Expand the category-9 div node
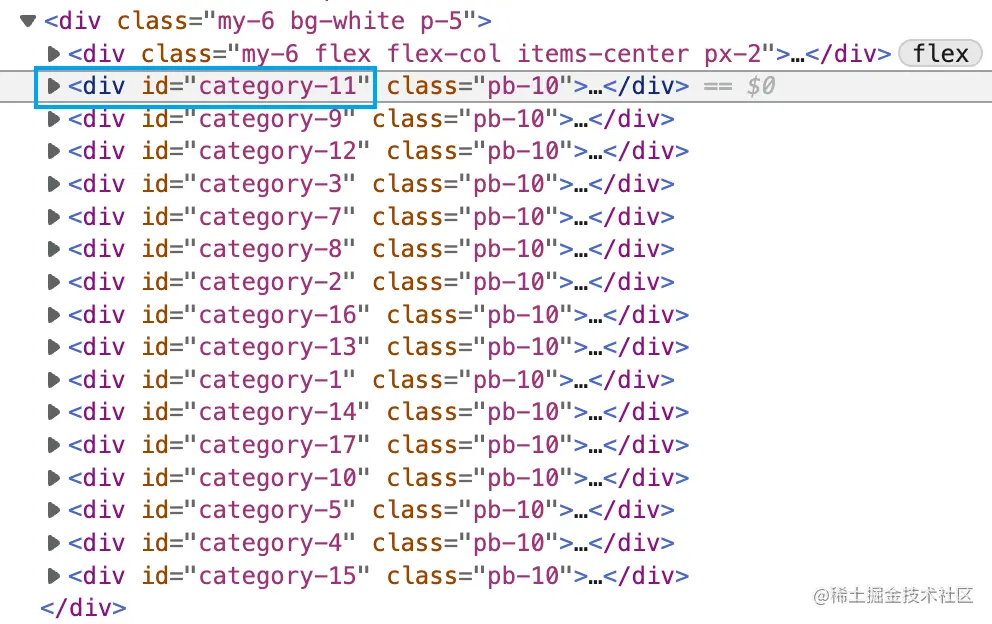 click(54, 118)
